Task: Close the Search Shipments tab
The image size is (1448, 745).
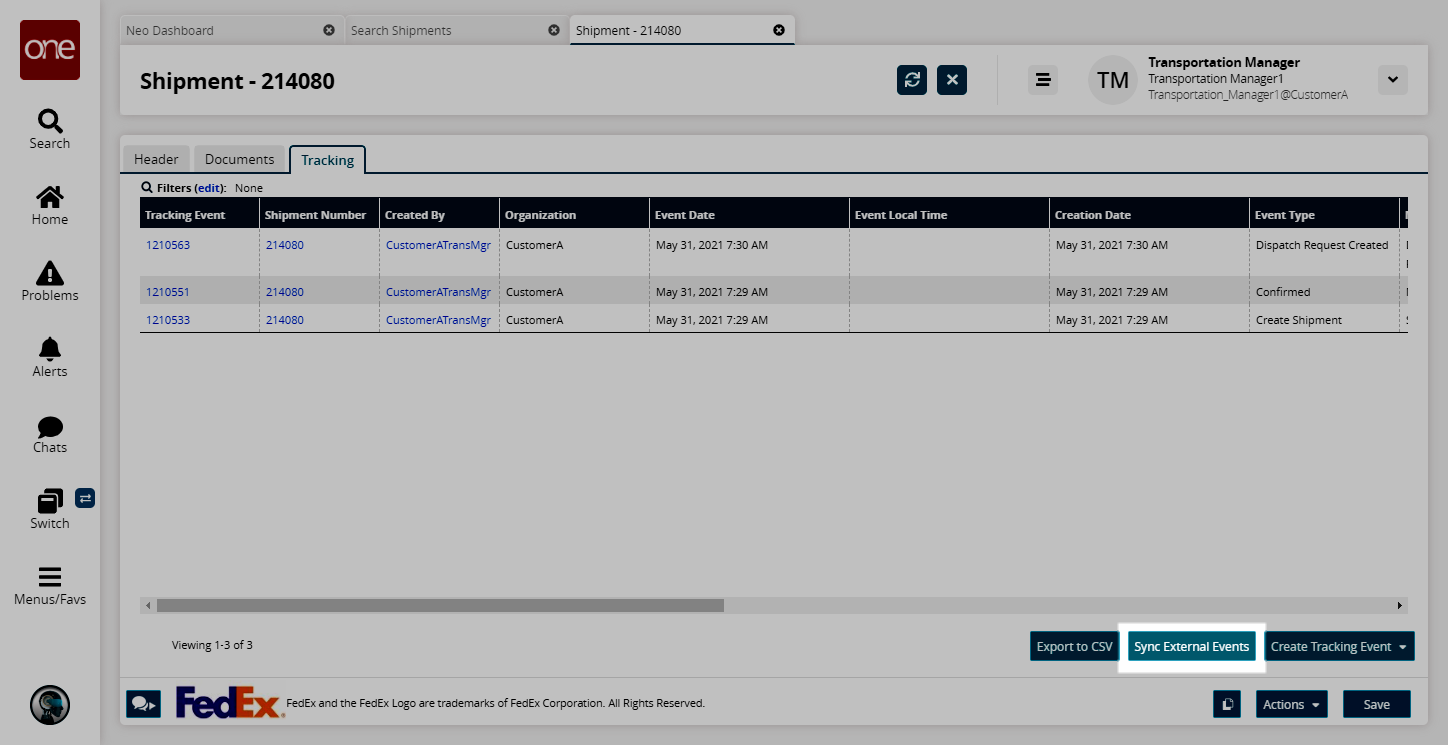Action: 554,30
